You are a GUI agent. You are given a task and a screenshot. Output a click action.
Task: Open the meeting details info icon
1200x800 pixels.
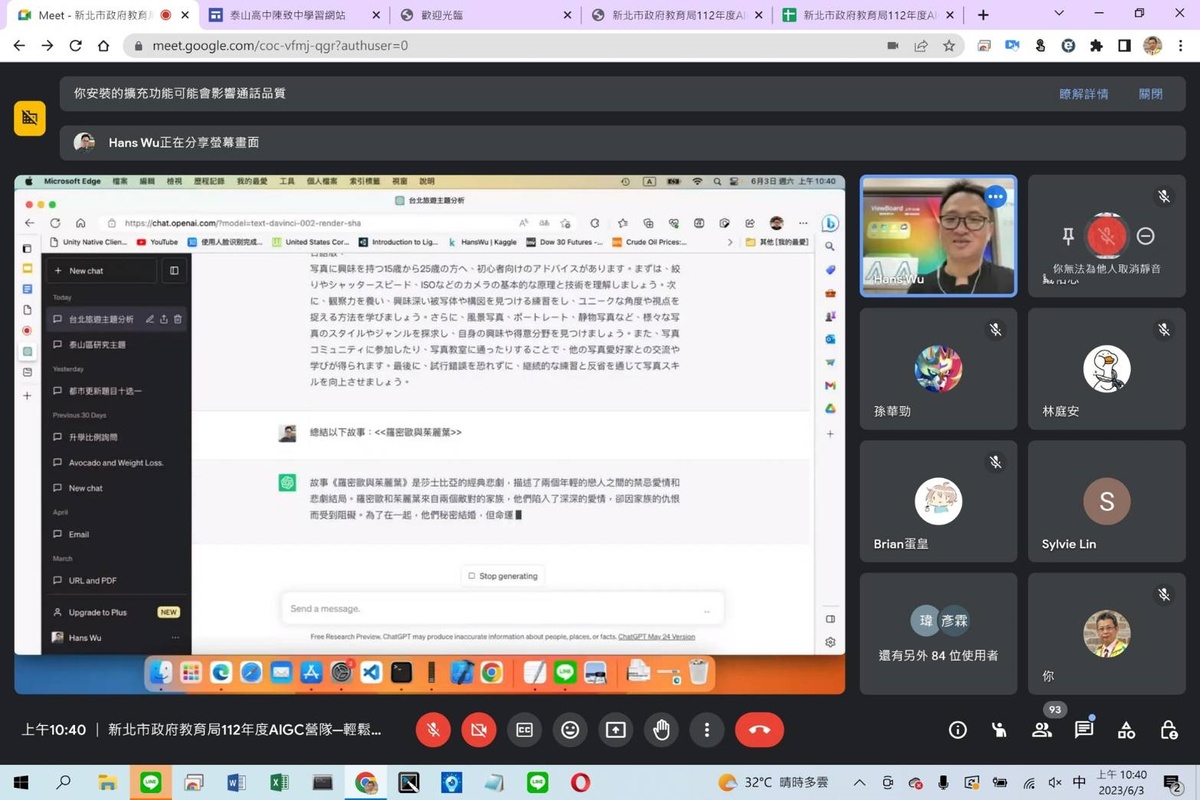958,730
